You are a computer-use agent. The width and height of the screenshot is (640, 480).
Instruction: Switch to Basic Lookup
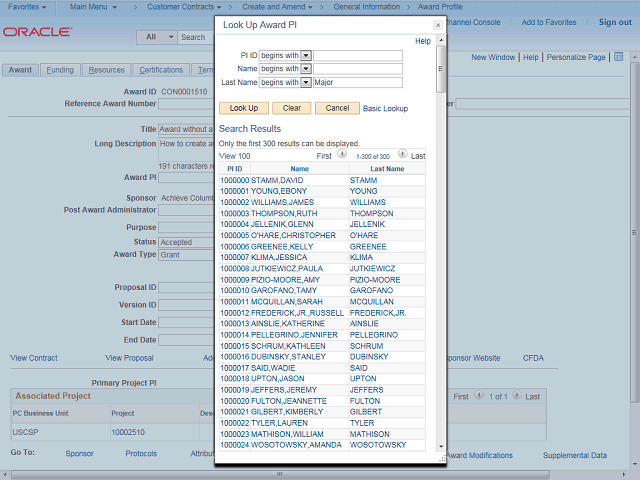pyautogui.click(x=385, y=108)
